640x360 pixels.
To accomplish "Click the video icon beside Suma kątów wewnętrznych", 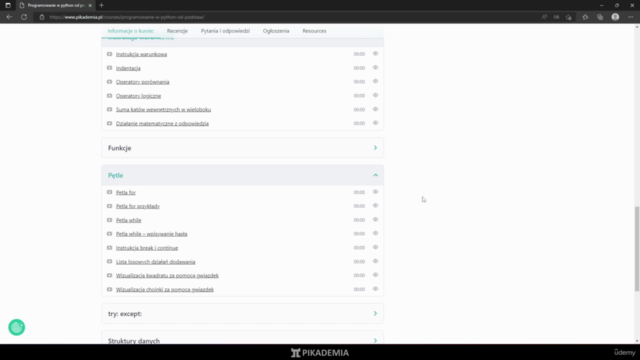I will tap(109, 109).
